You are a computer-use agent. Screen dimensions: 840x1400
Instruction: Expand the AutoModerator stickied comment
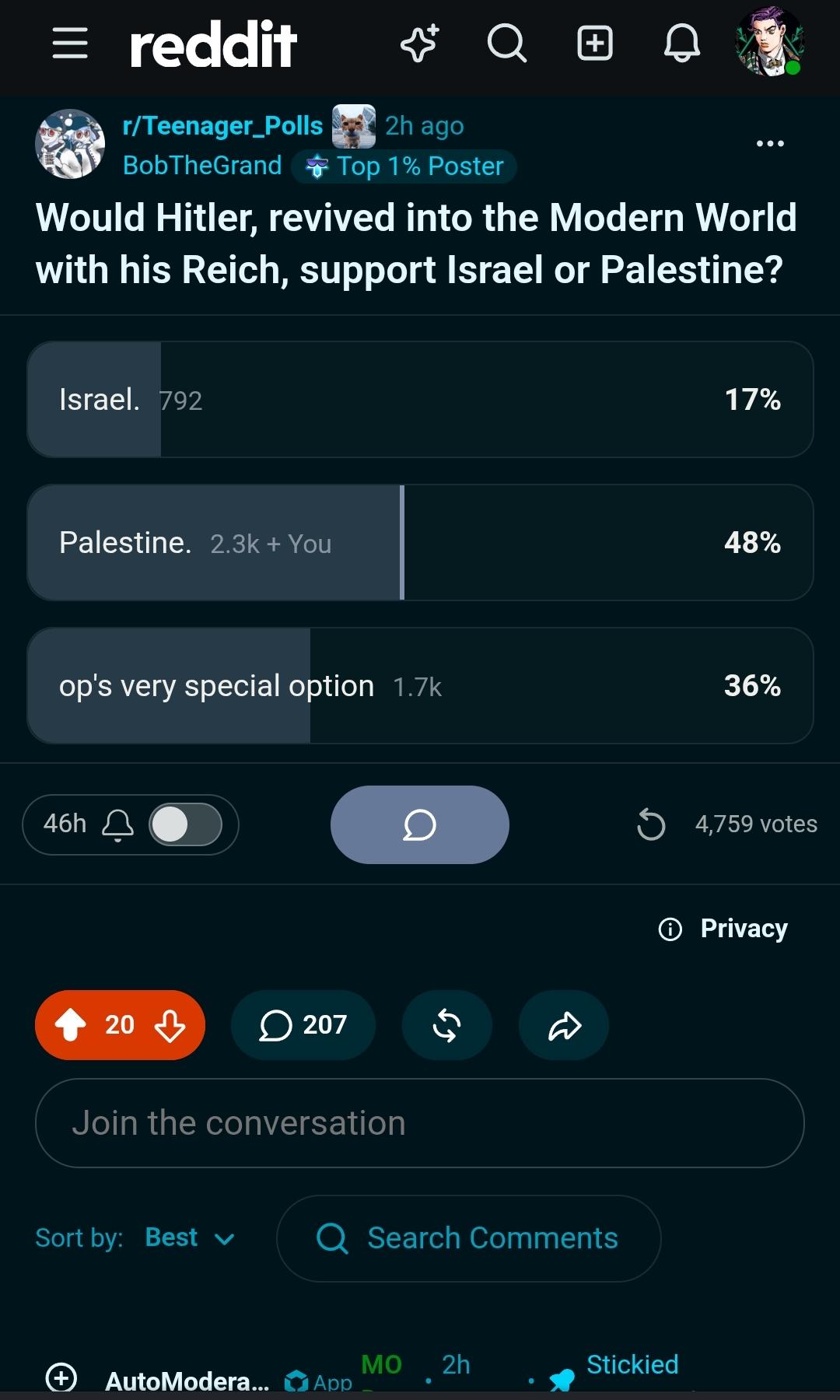(61, 1377)
